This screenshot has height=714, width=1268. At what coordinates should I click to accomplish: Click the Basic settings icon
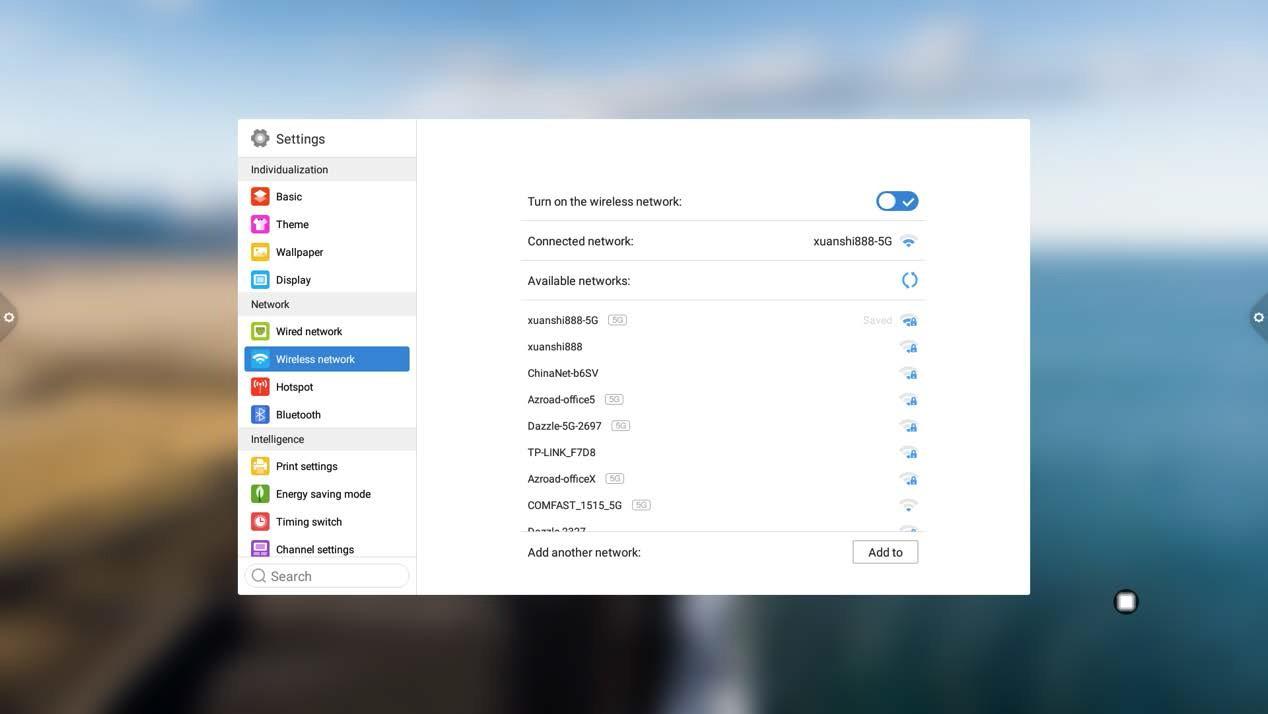click(260, 196)
